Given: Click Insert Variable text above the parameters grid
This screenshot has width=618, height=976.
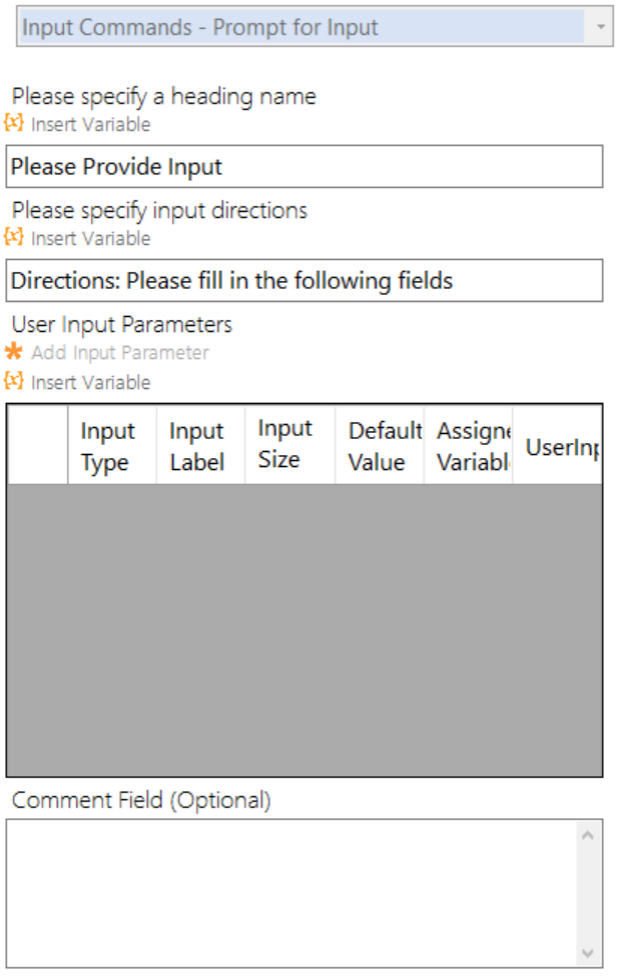Looking at the screenshot, I should [x=91, y=383].
